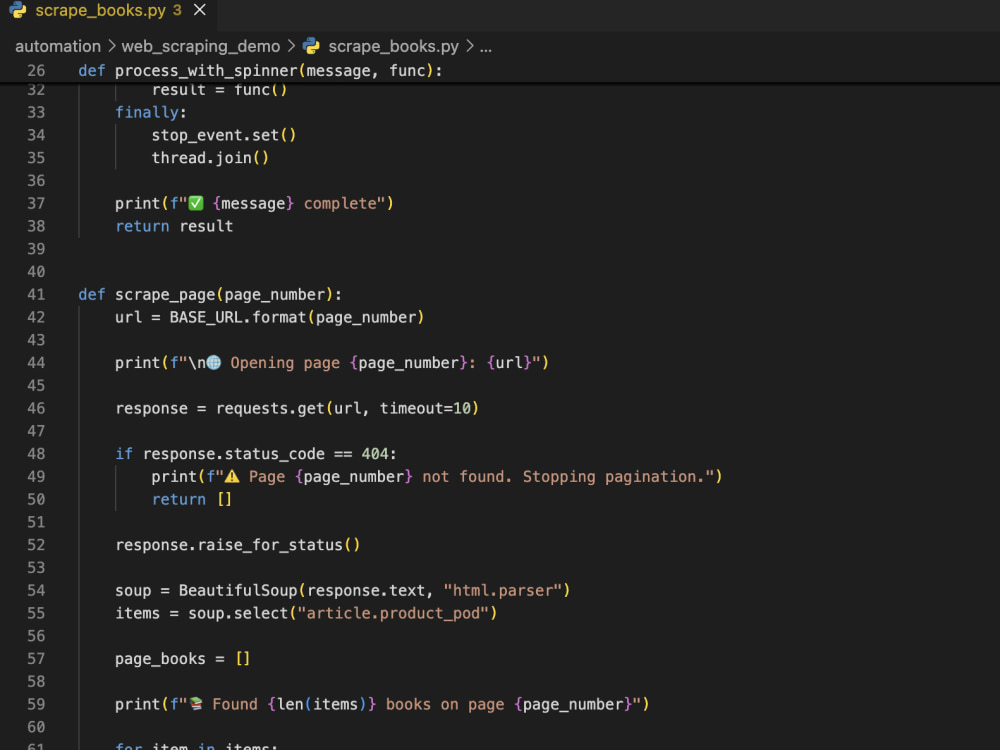1000x750 pixels.
Task: Click the Python icon in the breadcrumb
Action: tap(311, 46)
